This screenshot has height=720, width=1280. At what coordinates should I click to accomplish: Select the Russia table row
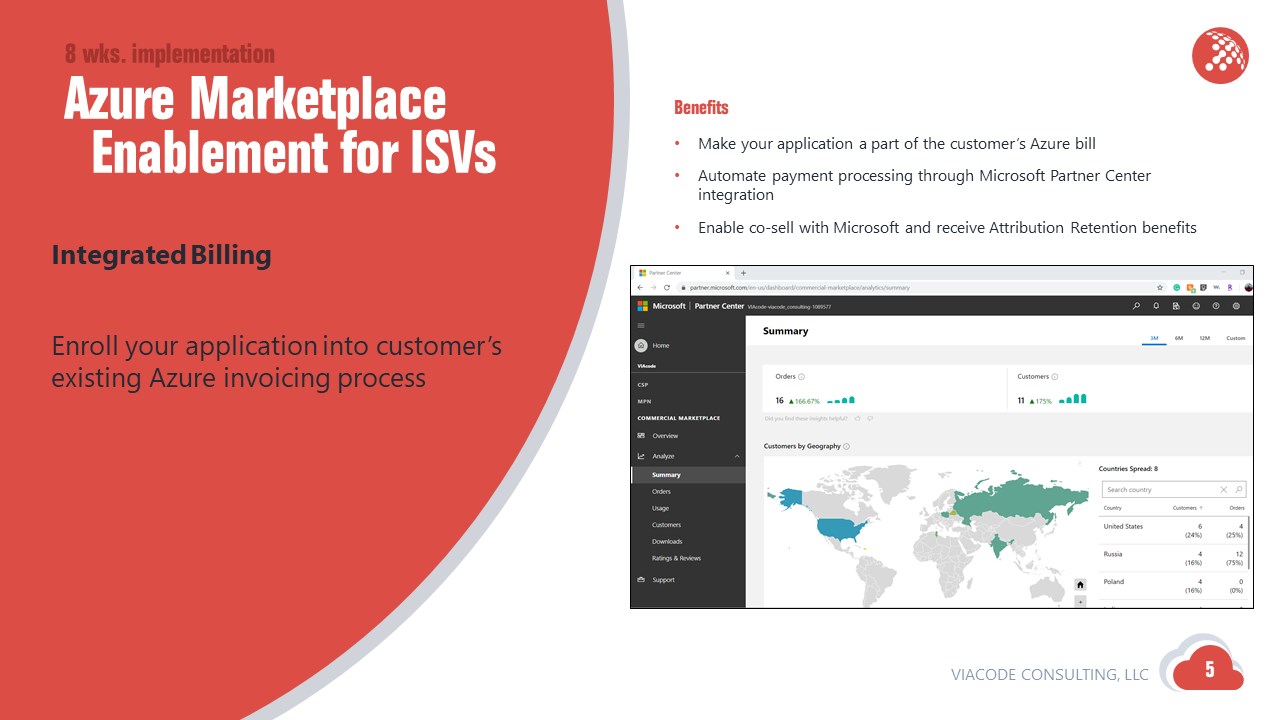pyautogui.click(x=1174, y=559)
